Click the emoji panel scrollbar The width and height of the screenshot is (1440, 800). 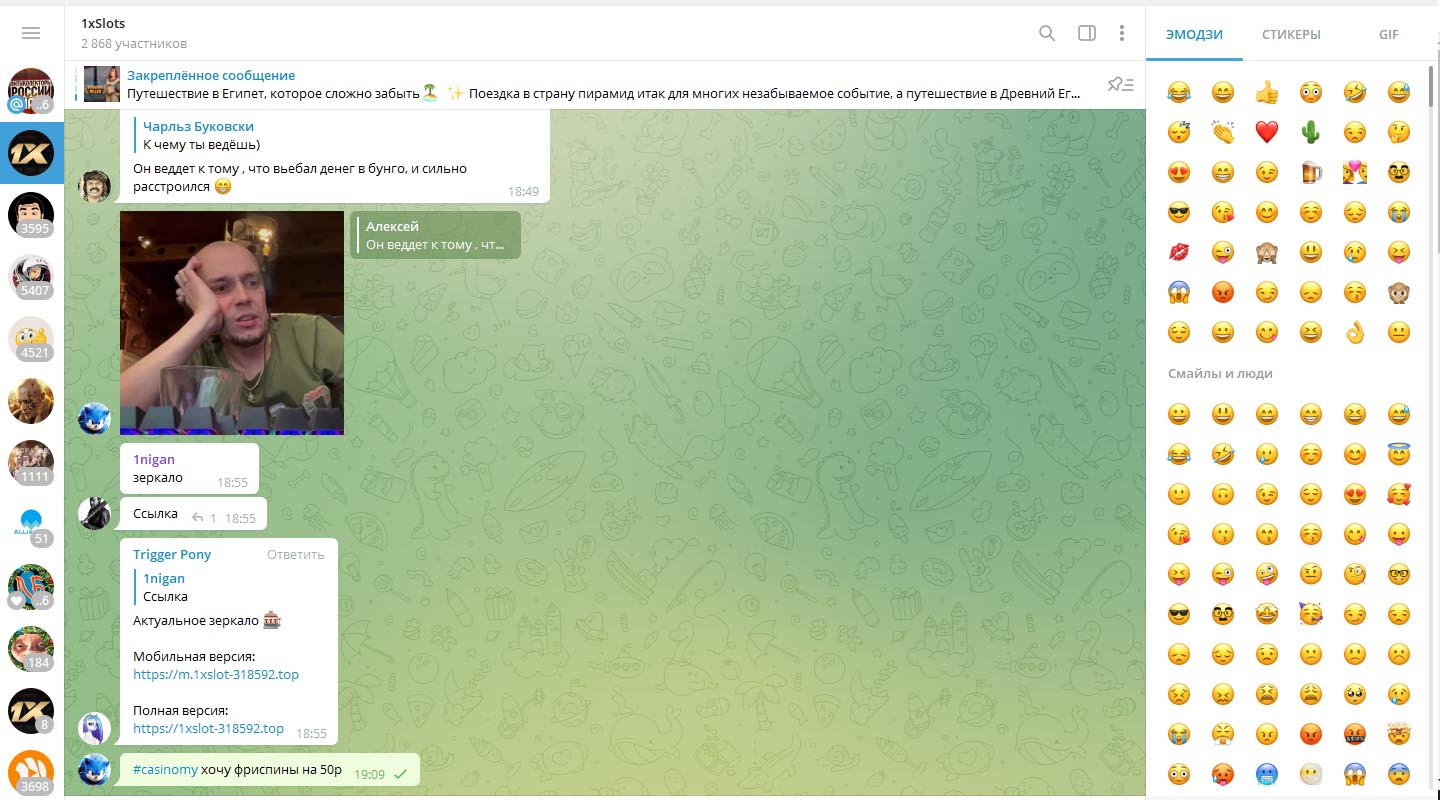1432,88
